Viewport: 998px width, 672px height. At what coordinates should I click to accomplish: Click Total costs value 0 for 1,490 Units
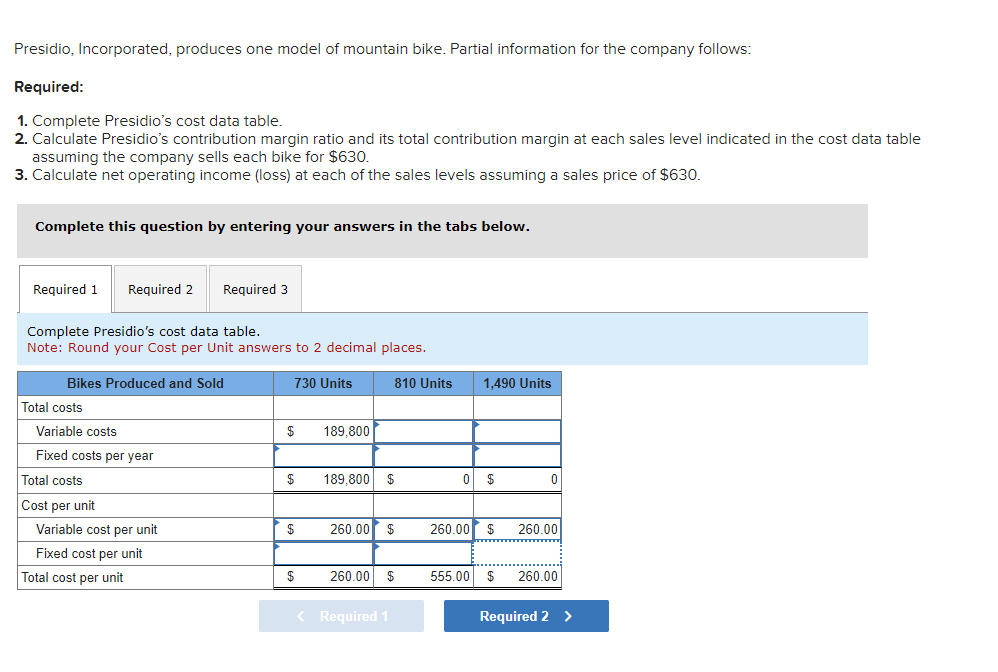pos(517,480)
